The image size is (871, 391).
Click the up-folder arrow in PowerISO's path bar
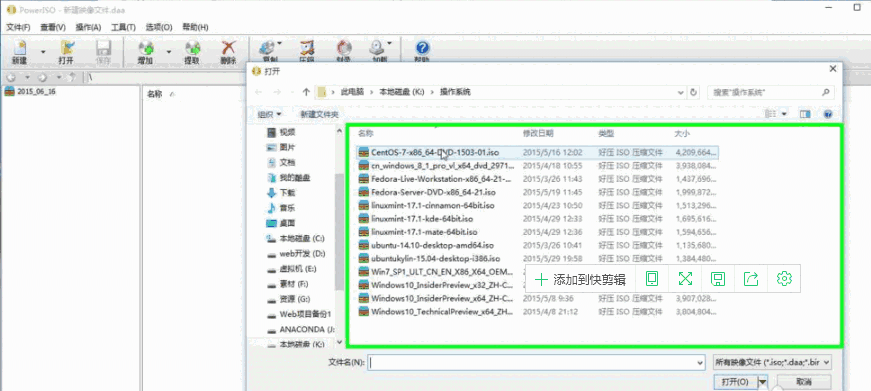click(x=72, y=77)
